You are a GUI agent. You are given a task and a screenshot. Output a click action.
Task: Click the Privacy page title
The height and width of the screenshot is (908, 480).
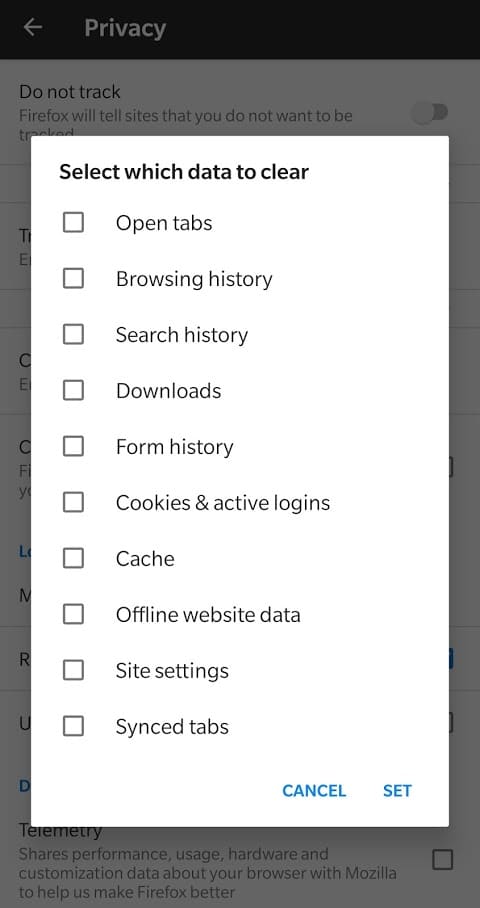[125, 28]
